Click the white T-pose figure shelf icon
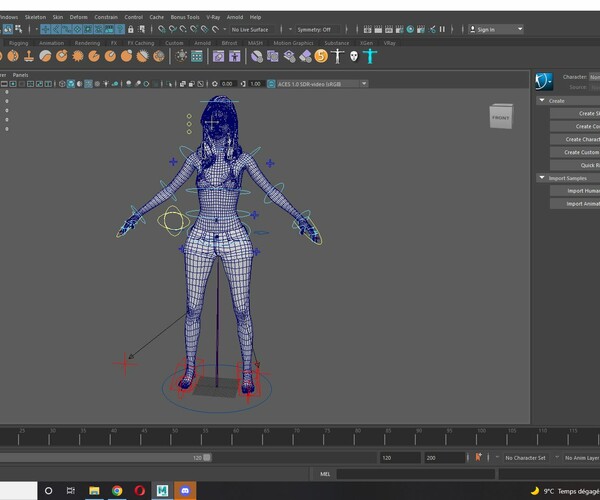Viewport: 600px width, 500px height. [337, 56]
